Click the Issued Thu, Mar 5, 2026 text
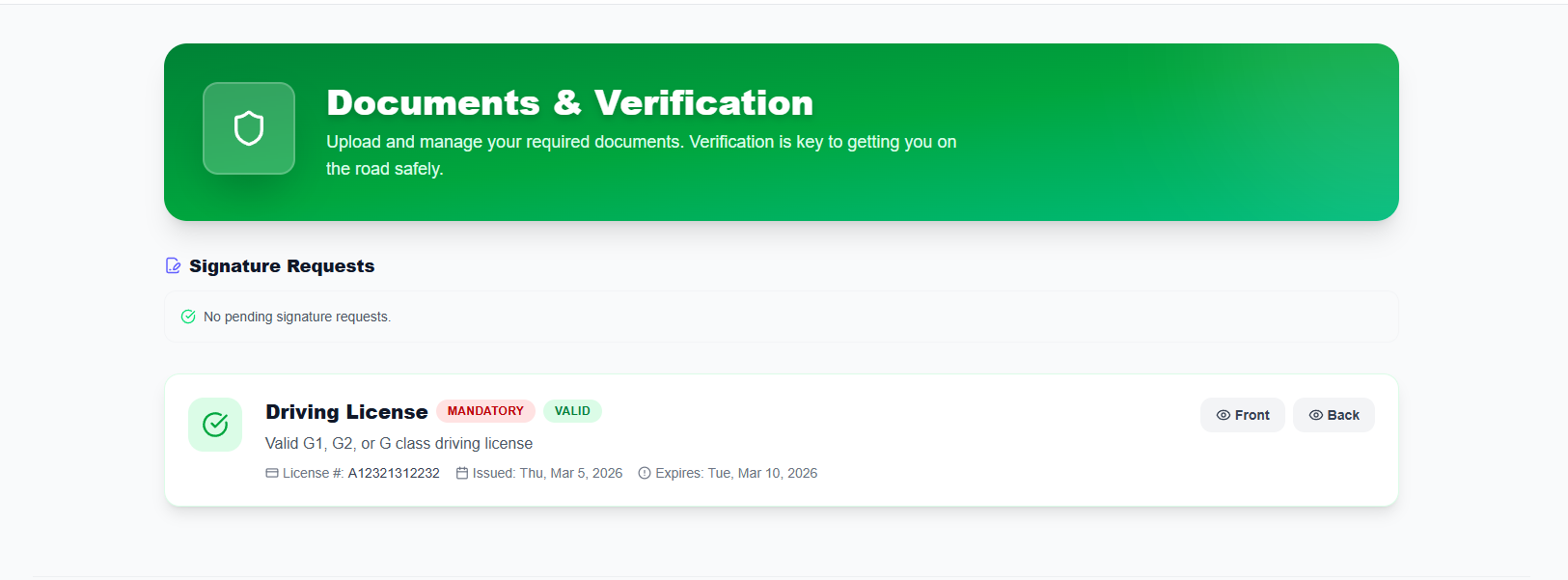Image resolution: width=1568 pixels, height=580 pixels. coord(547,473)
